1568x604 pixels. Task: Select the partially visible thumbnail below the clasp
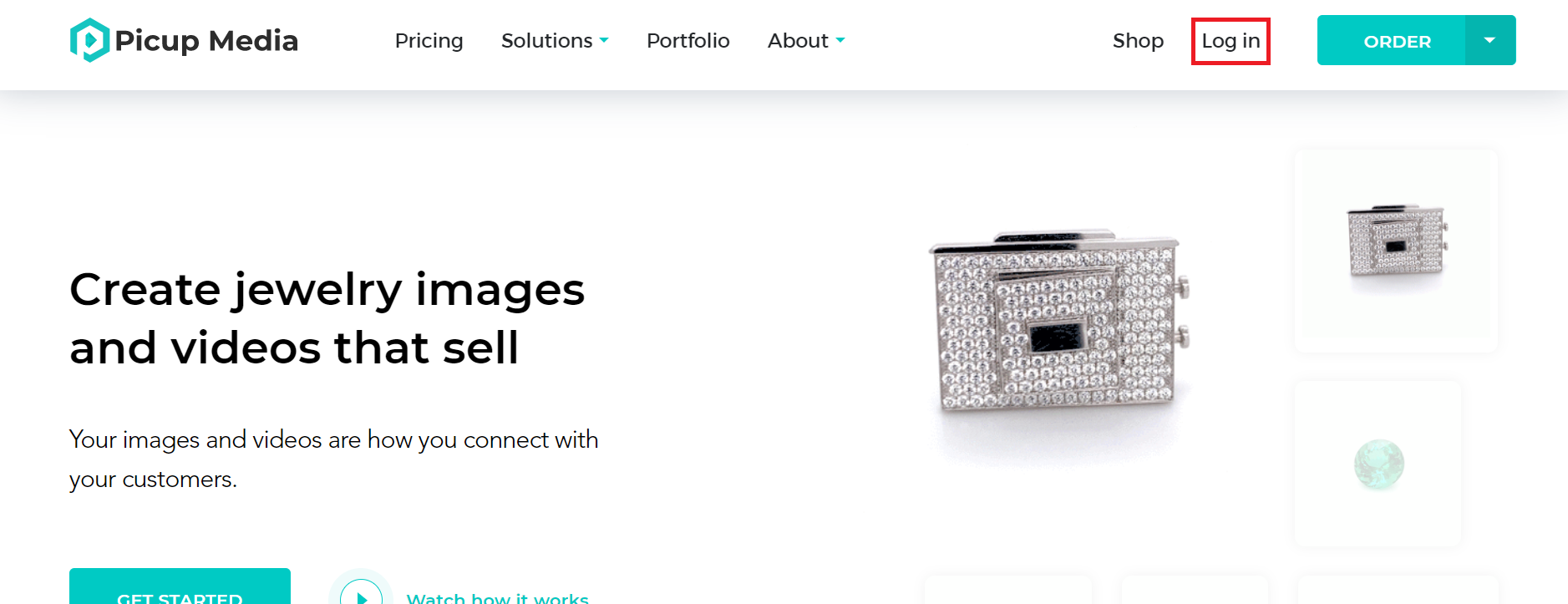click(1008, 590)
